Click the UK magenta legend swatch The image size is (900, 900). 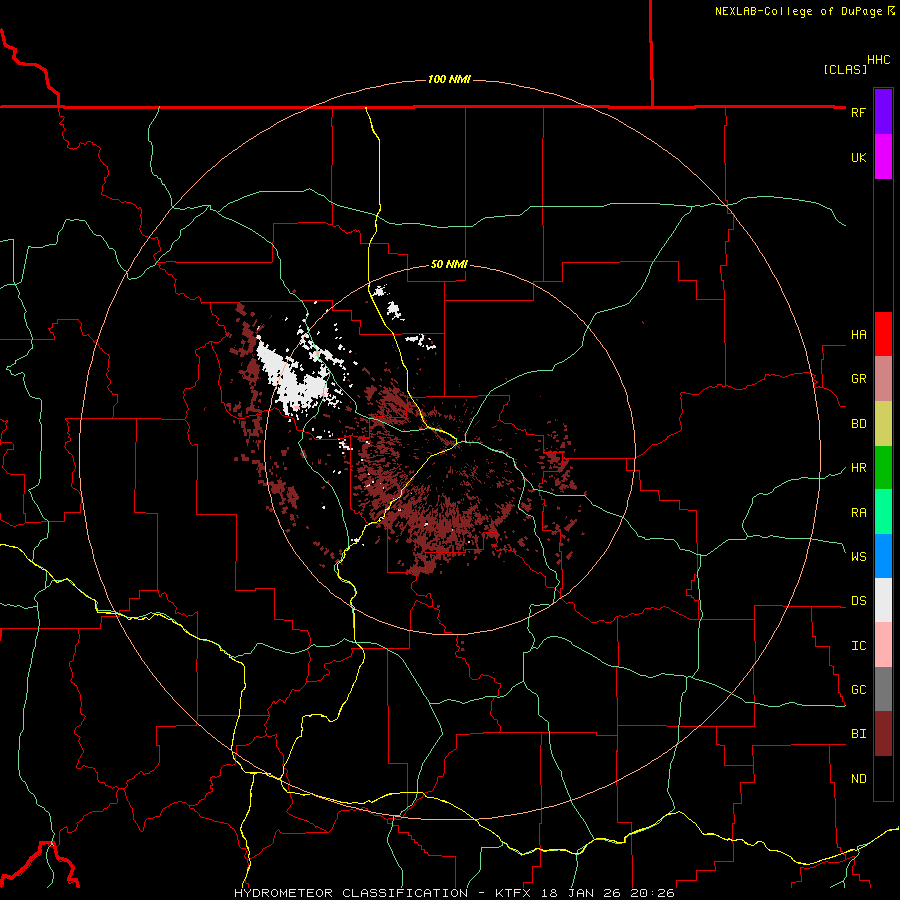pos(883,157)
